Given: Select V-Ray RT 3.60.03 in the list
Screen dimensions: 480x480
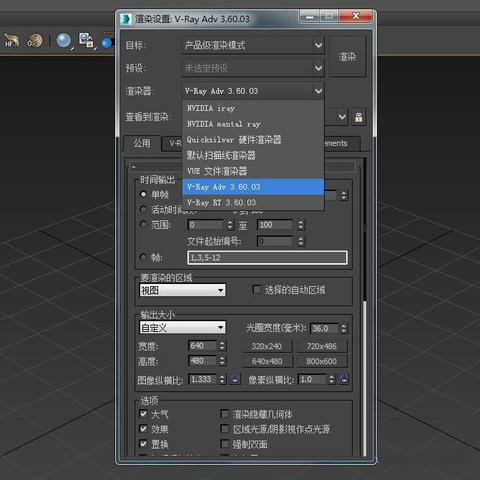Looking at the screenshot, I should click(x=253, y=202).
